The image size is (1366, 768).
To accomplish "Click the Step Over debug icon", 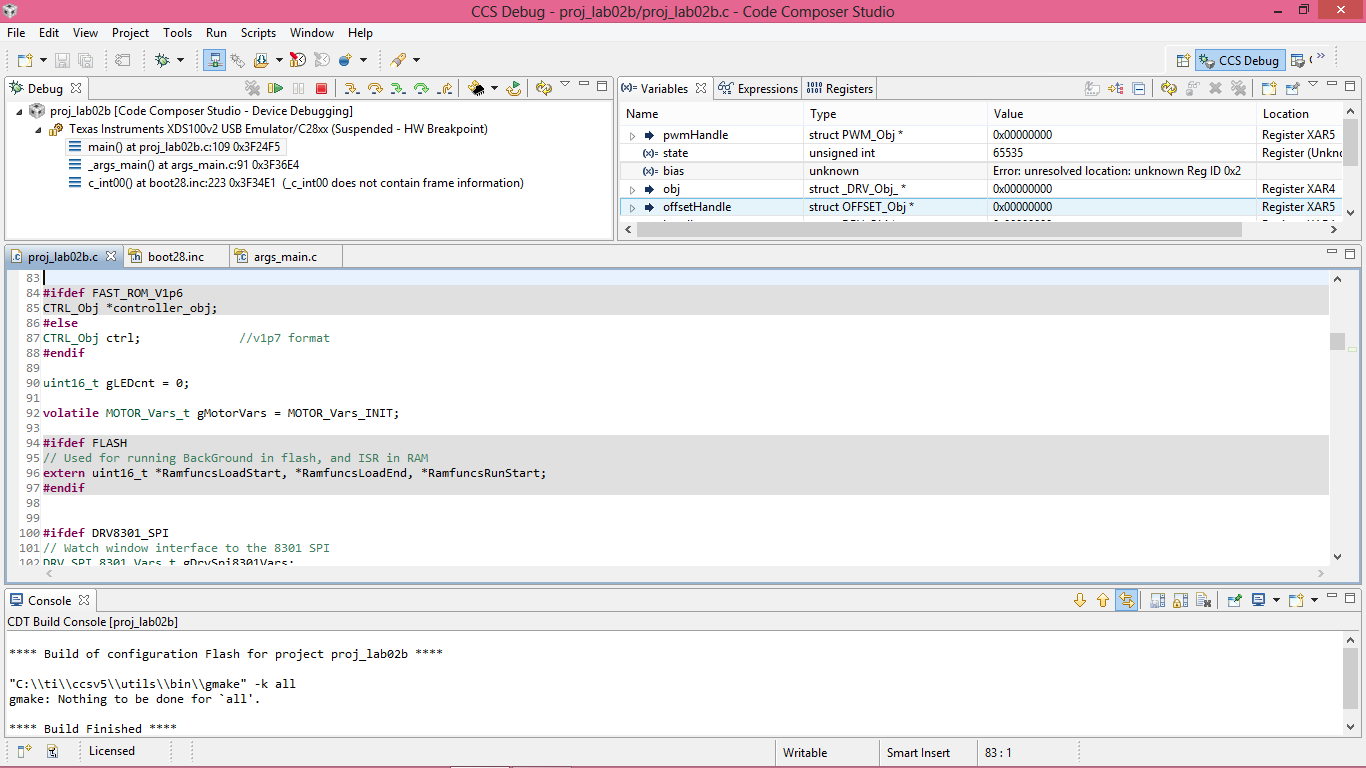I will click(375, 88).
